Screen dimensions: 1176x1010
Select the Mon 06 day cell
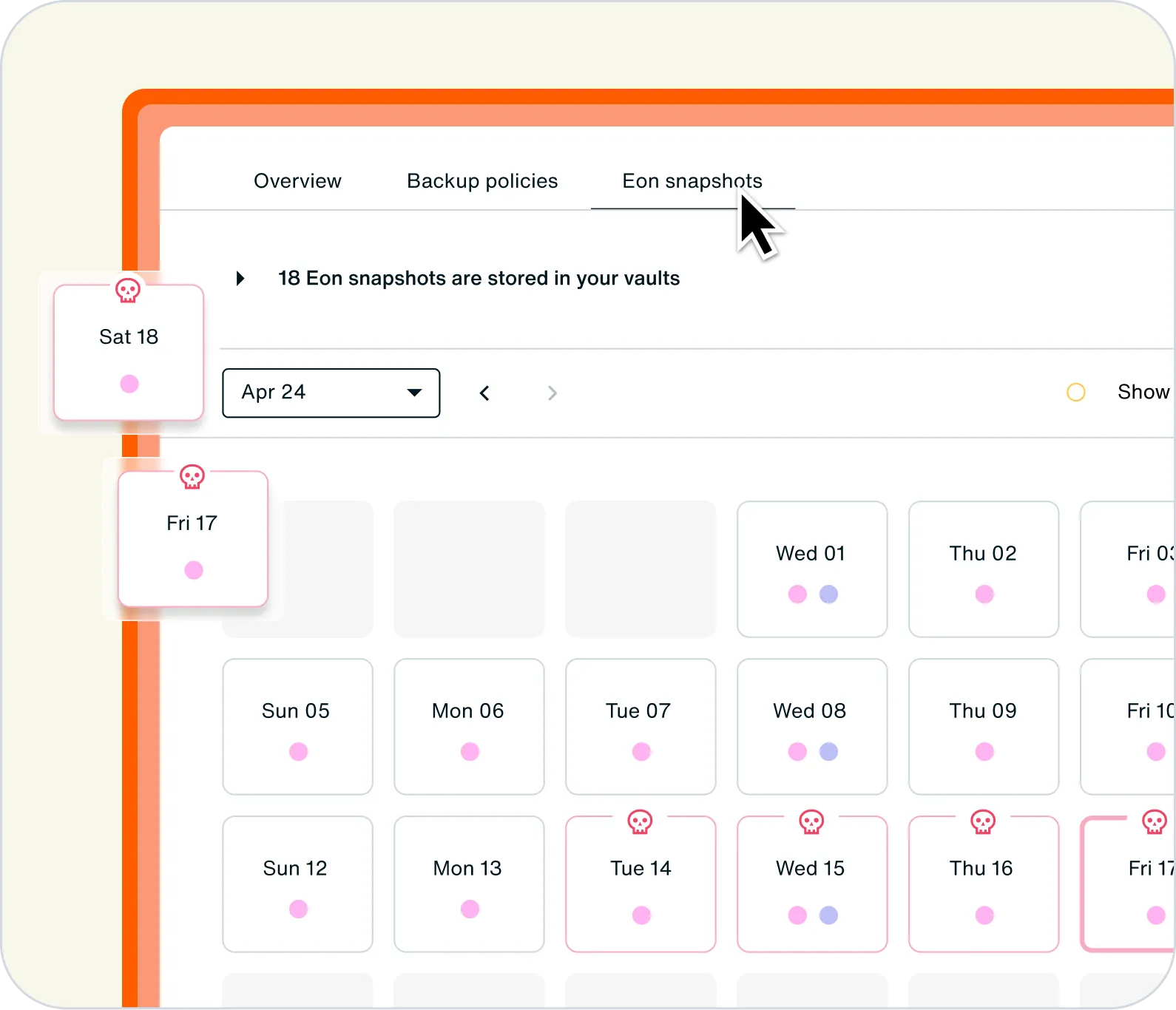pos(469,727)
